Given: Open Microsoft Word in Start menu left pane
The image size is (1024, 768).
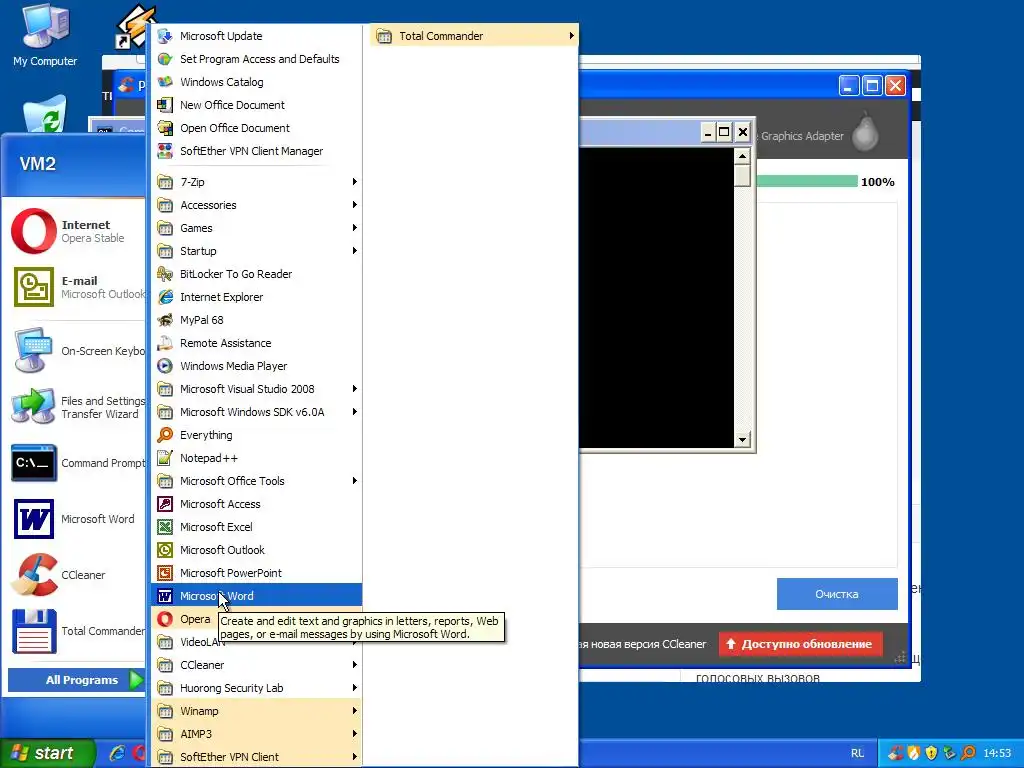Looking at the screenshot, I should click(77, 519).
